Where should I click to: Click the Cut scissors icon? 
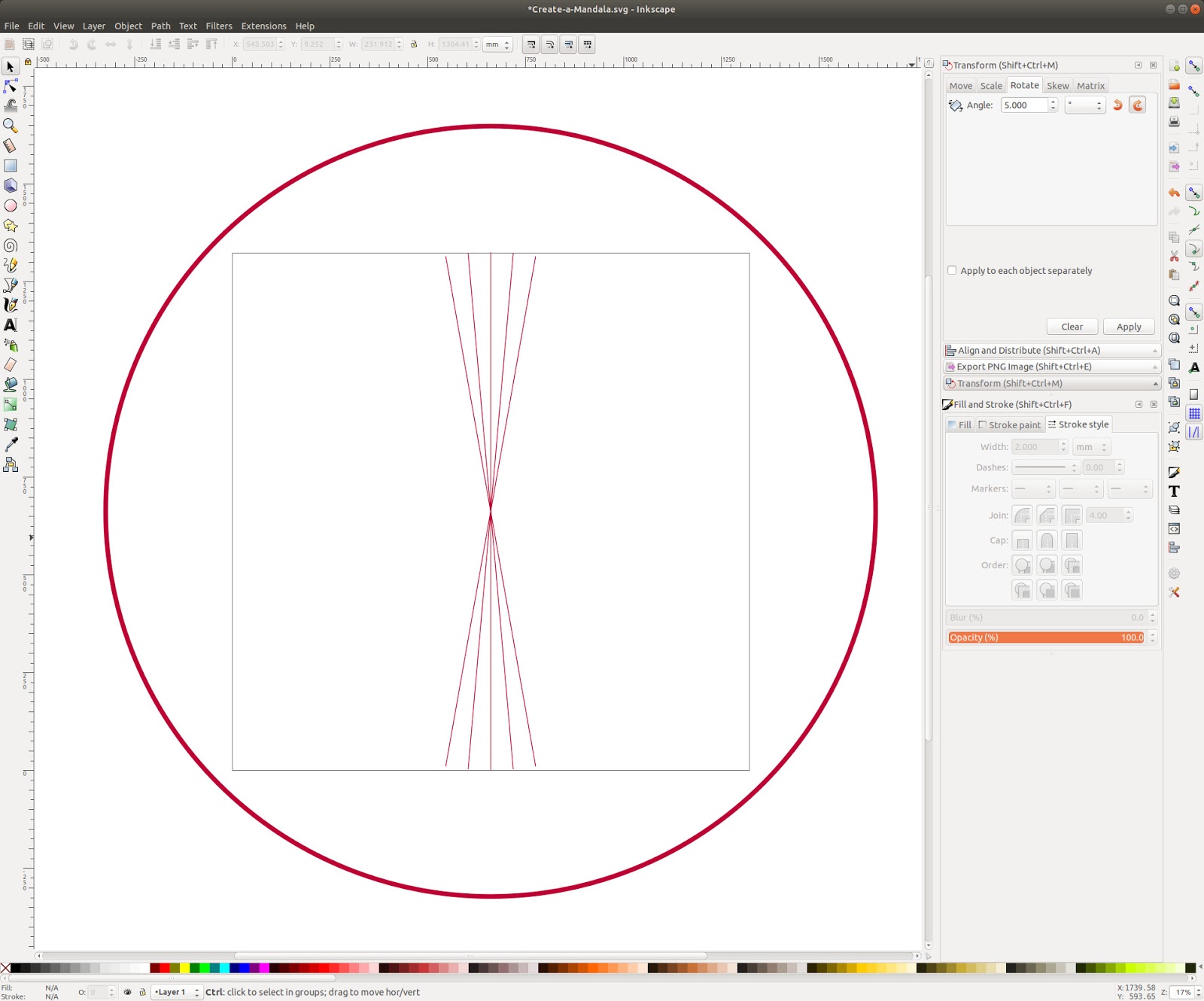coord(1174,257)
